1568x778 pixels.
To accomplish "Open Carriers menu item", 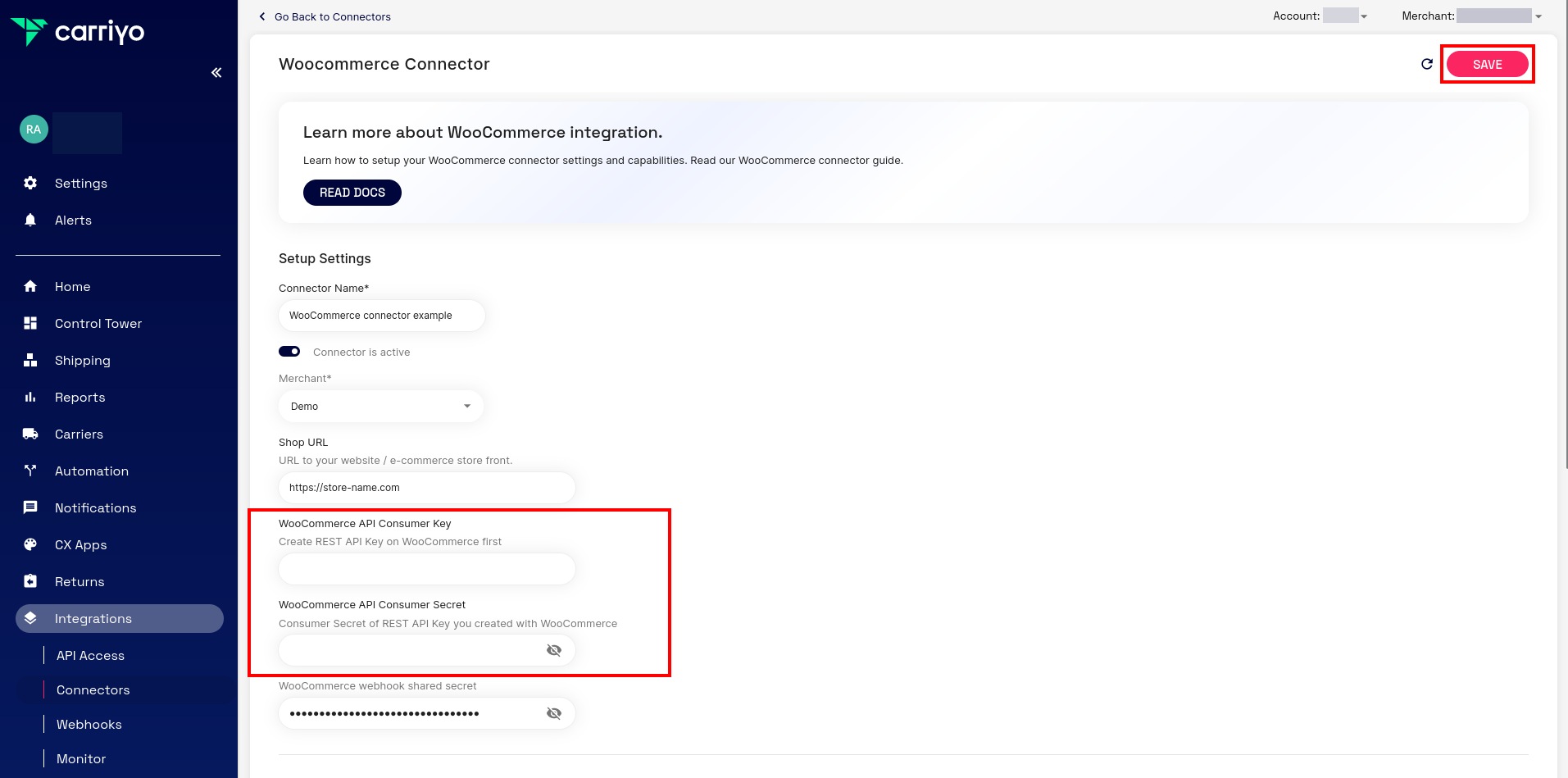I will tap(80, 434).
